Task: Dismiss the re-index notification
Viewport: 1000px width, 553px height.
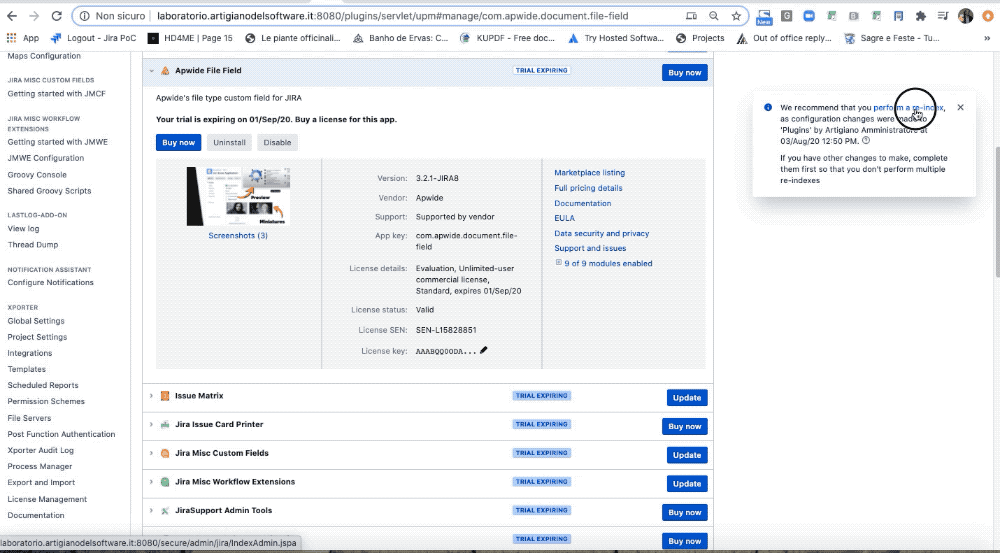Action: pos(960,107)
